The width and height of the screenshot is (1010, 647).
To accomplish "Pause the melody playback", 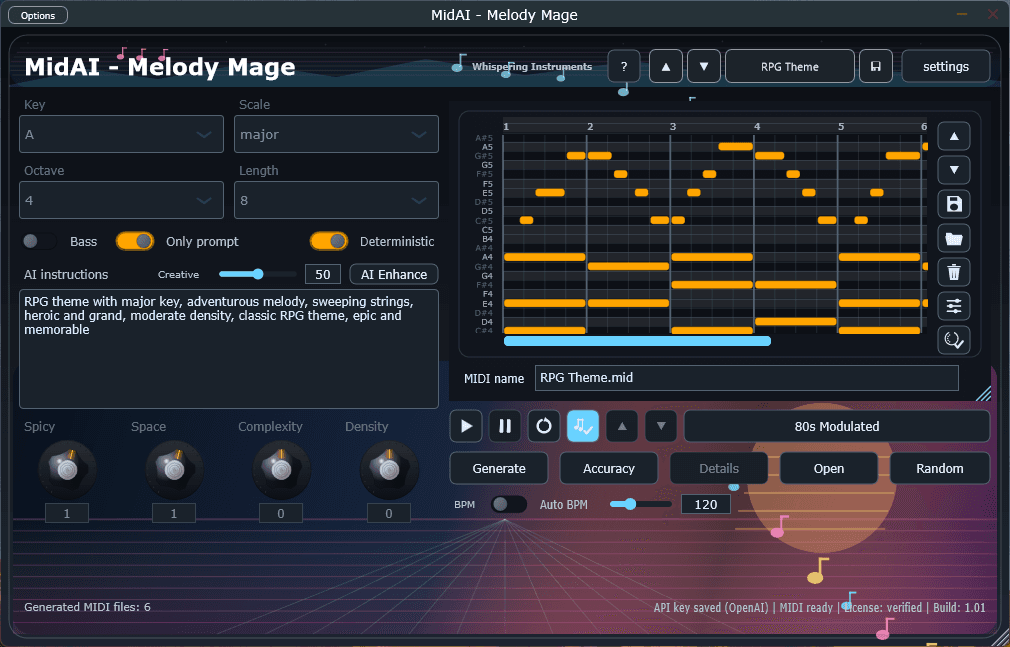I will (x=505, y=426).
